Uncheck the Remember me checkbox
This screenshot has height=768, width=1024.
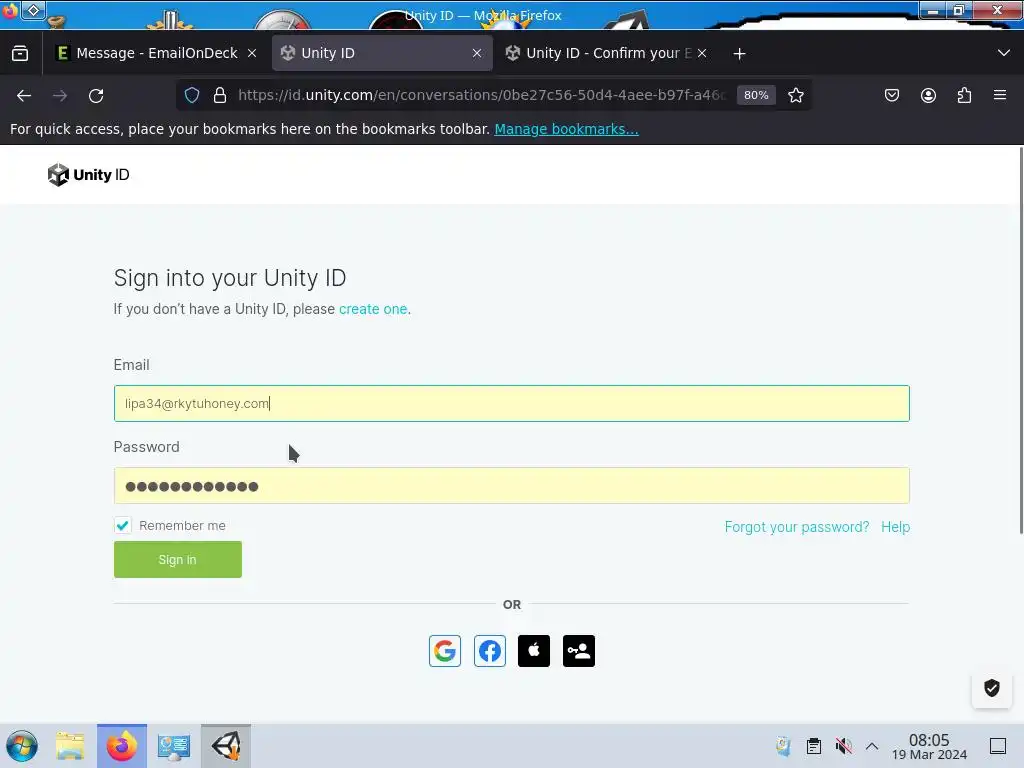pos(122,525)
